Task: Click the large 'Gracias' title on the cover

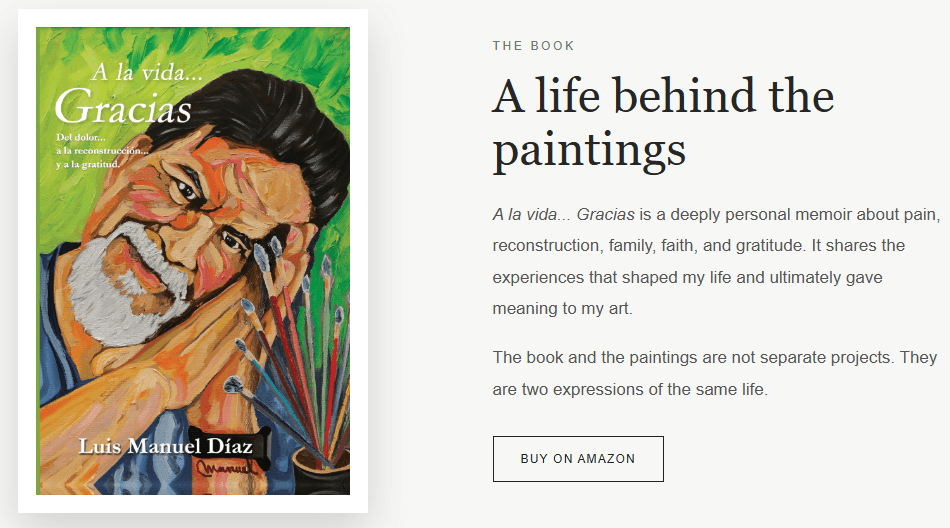Action: [124, 107]
